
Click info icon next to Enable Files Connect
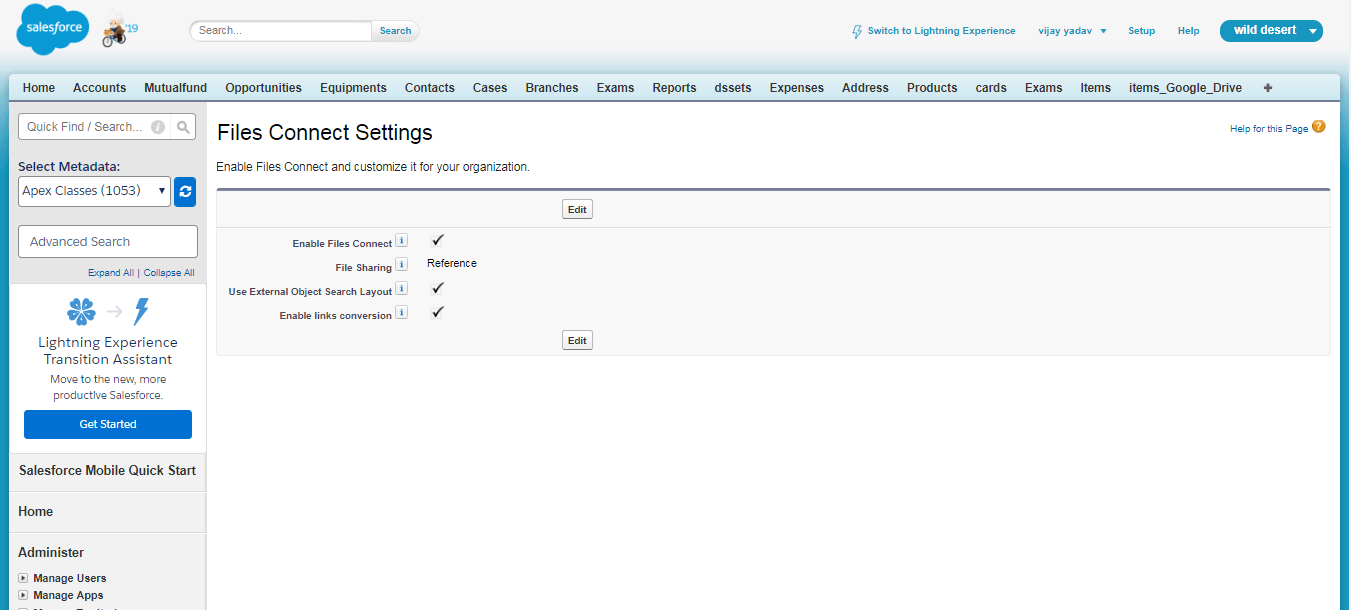(x=402, y=241)
